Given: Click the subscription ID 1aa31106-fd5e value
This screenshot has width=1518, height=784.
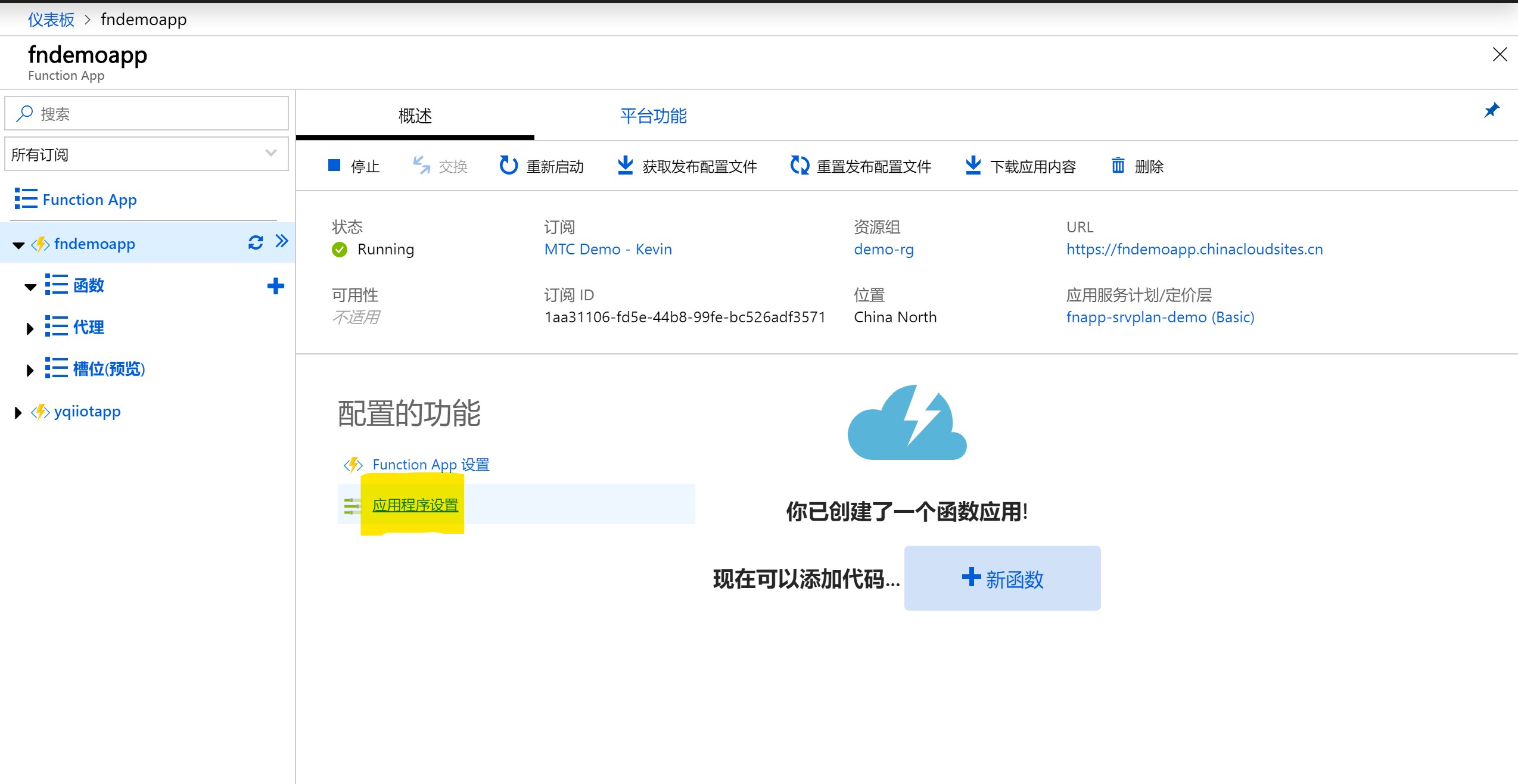Looking at the screenshot, I should tap(685, 317).
